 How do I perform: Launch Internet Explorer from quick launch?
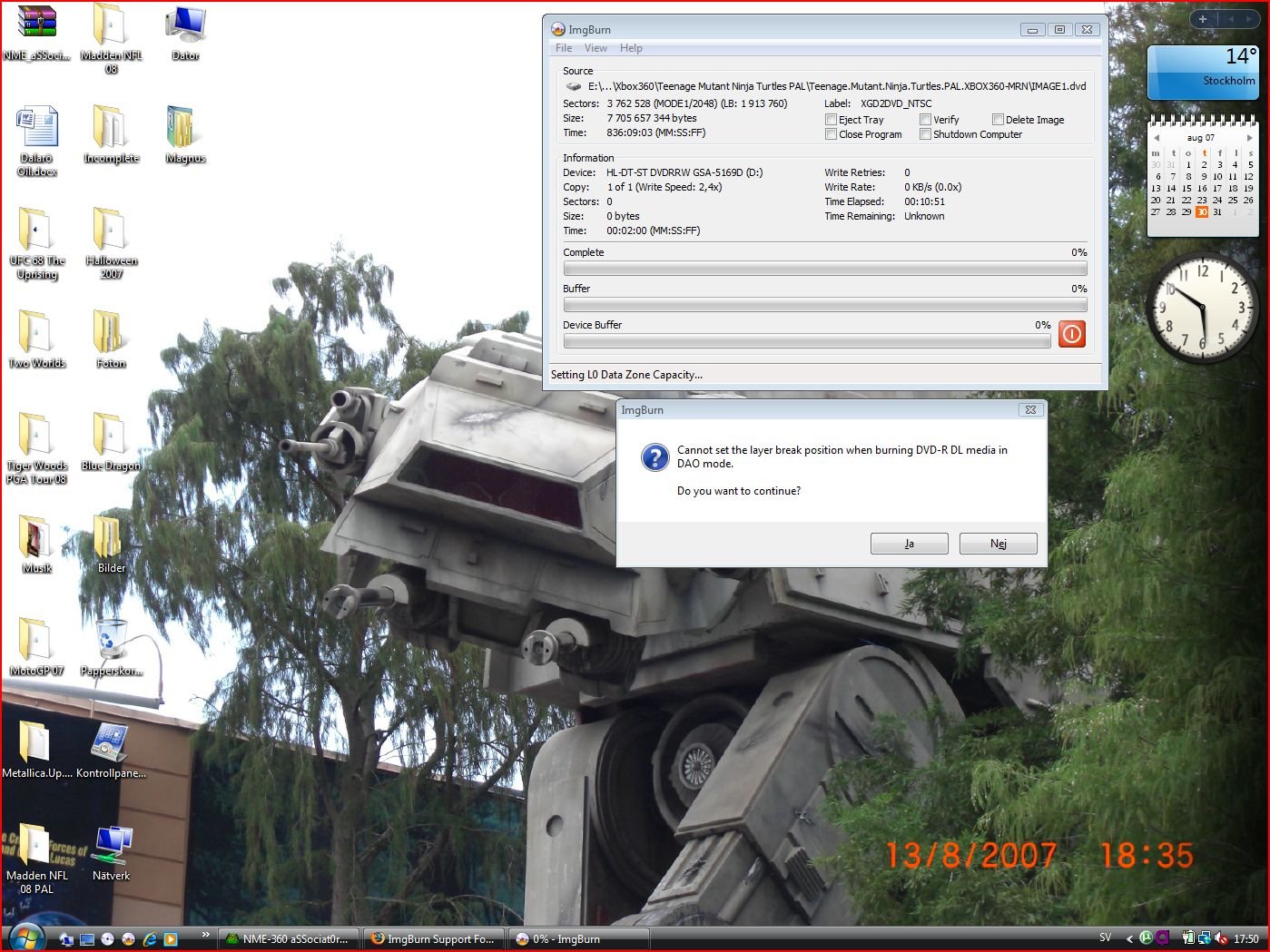149,939
